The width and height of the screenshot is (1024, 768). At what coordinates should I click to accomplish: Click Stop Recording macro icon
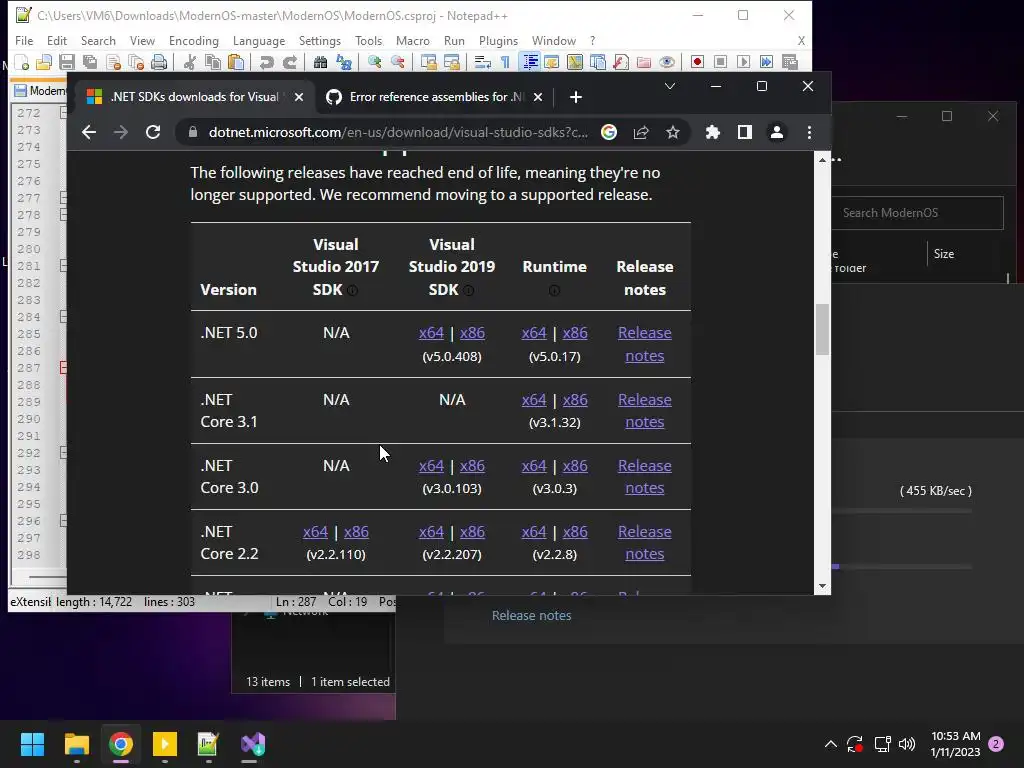click(x=720, y=62)
